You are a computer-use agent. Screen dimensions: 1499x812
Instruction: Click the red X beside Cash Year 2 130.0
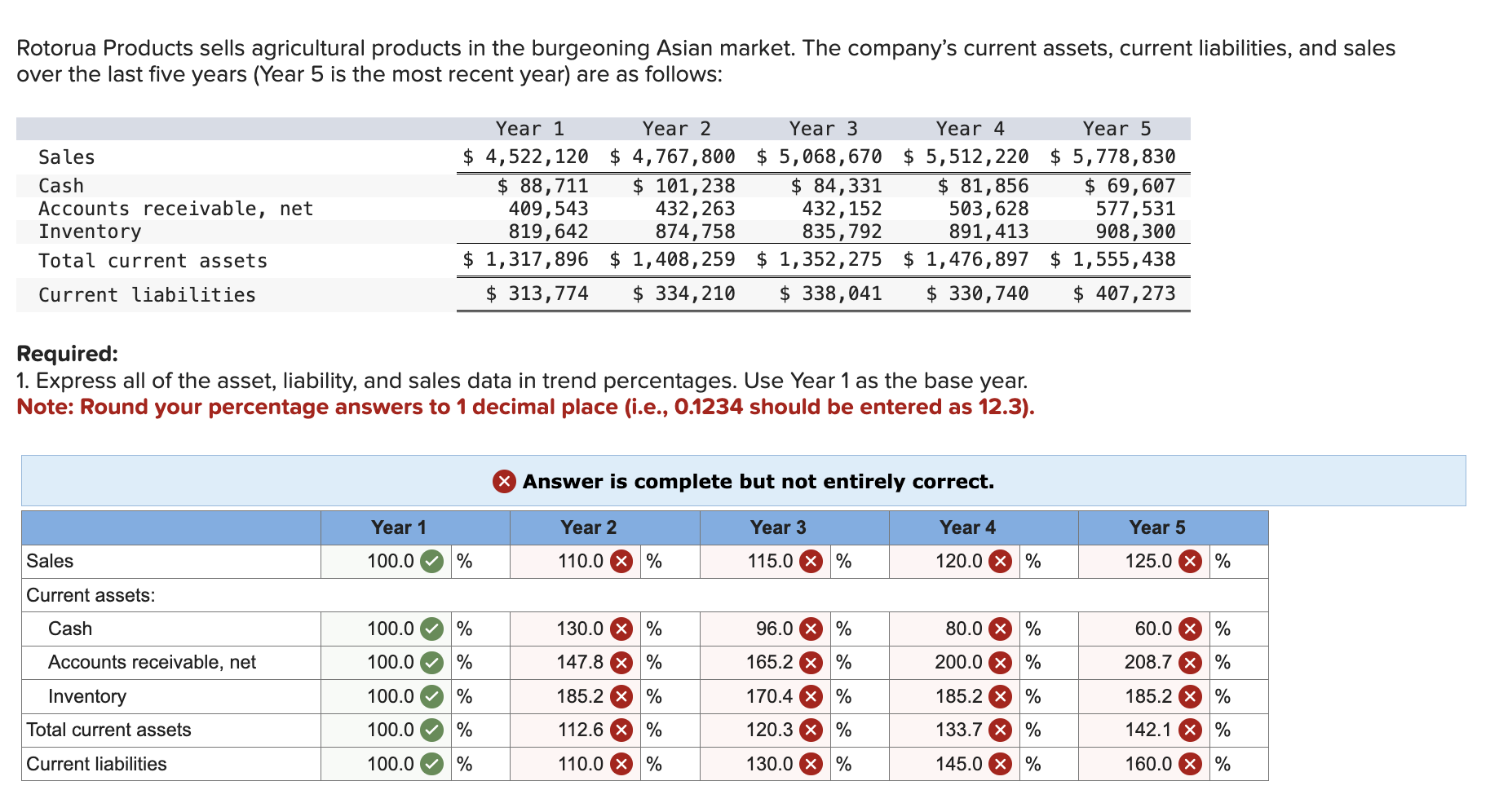coord(621,629)
